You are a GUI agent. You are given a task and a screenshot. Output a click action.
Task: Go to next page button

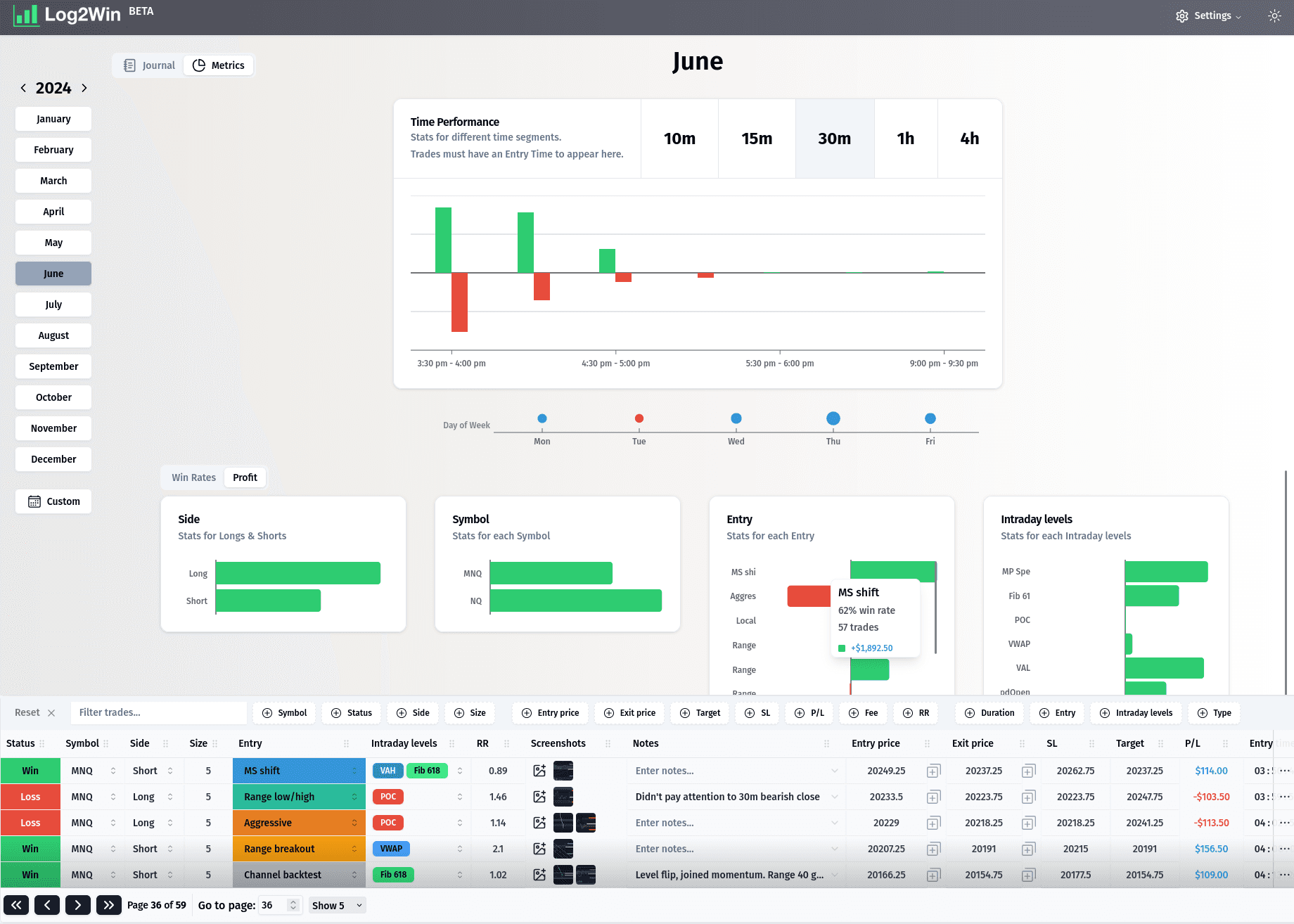[78, 905]
